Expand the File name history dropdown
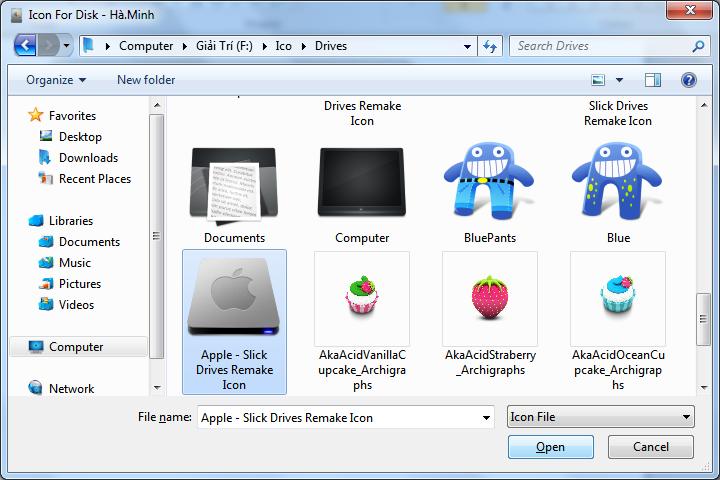The width and height of the screenshot is (720, 480). (x=487, y=417)
